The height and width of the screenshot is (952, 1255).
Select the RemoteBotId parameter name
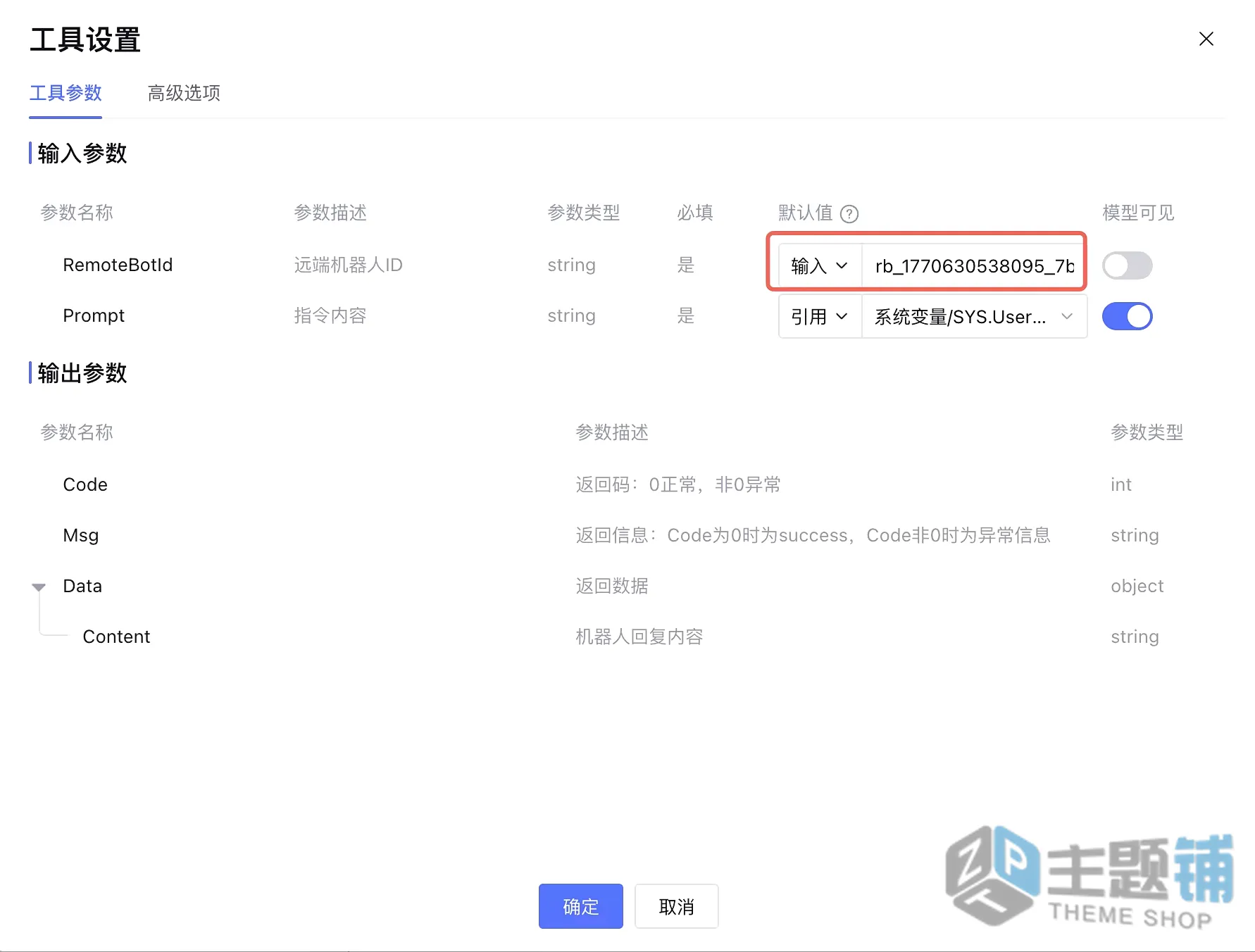click(118, 265)
